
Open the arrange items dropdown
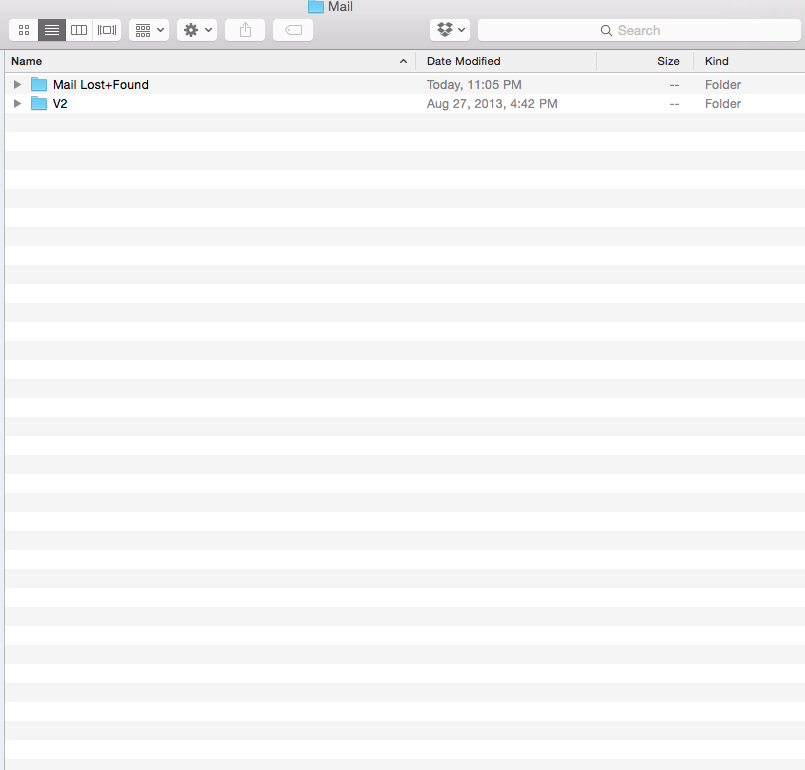[149, 30]
